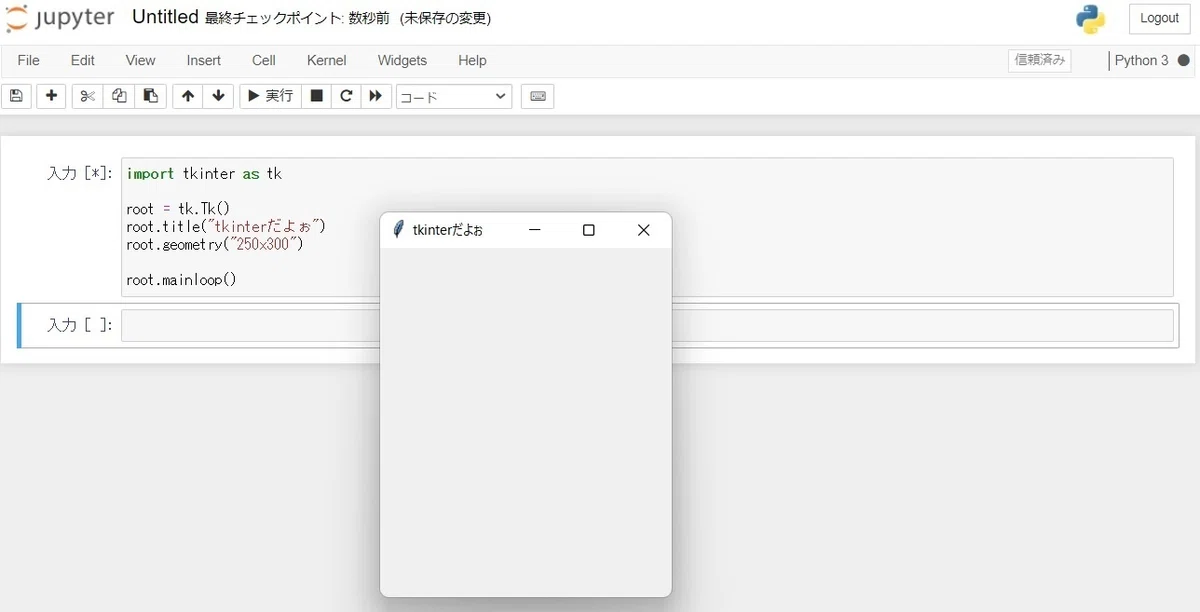The height and width of the screenshot is (612, 1200).
Task: Restart and run all cells icon
Action: (x=375, y=96)
